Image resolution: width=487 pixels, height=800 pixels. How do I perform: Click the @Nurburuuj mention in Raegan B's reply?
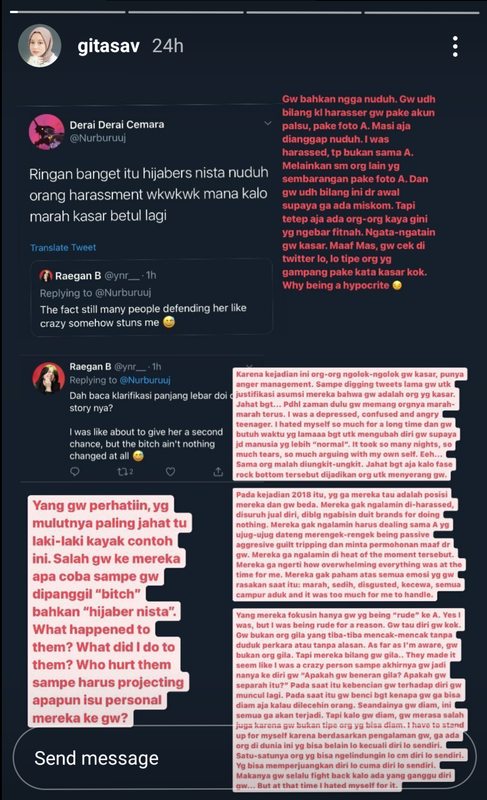coord(145,380)
